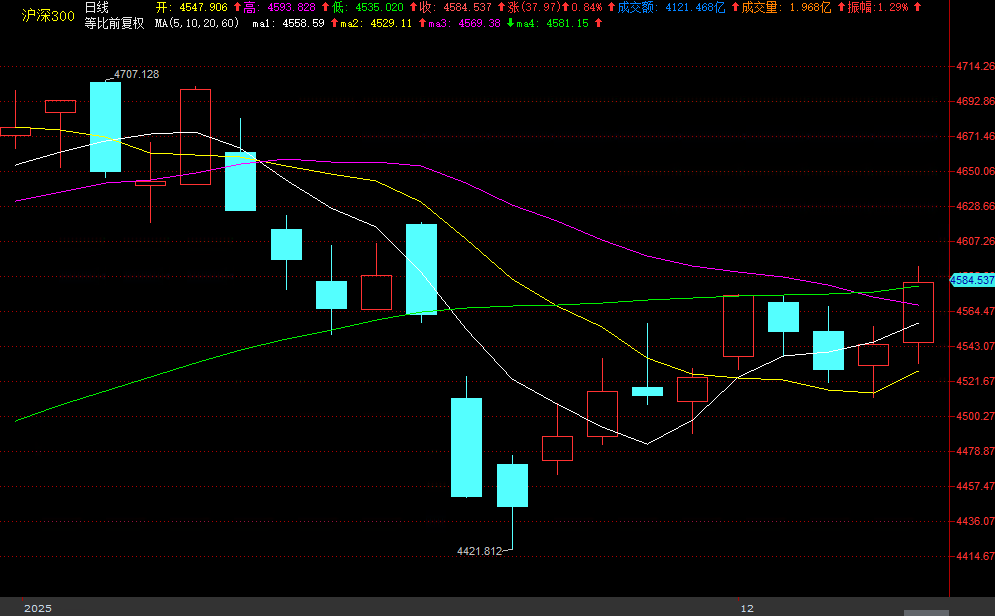Click the red arrow after opening price 4547.906
995x616 pixels.
click(234, 7)
